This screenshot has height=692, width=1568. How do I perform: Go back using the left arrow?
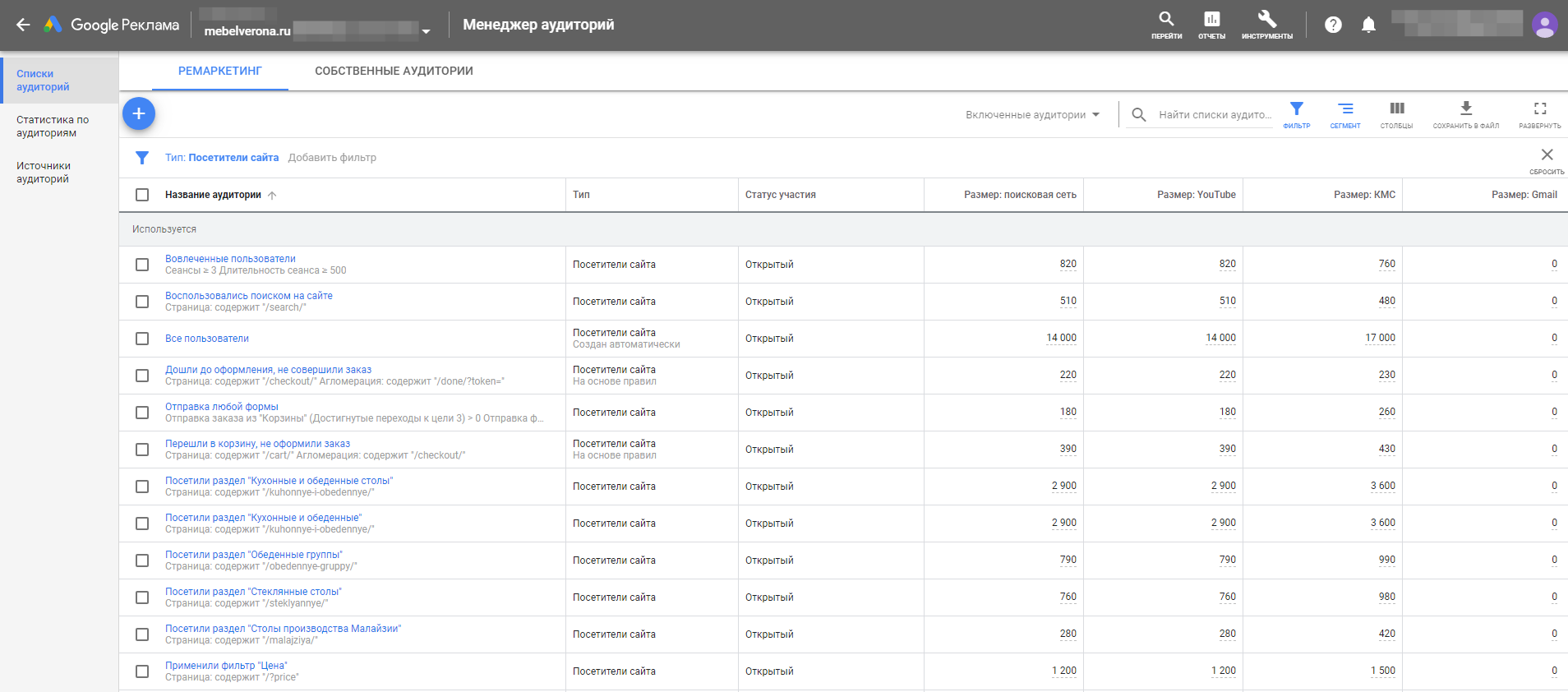click(x=23, y=25)
